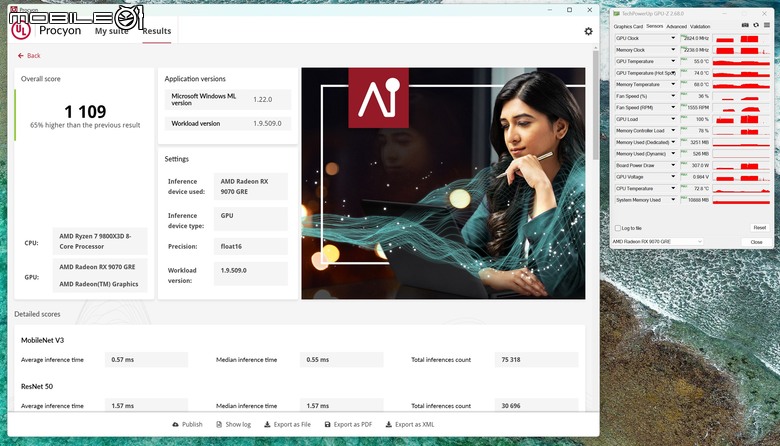Click the 2824.0 MHz GPU Clock value
The height and width of the screenshot is (446, 780).
pyautogui.click(x=696, y=38)
